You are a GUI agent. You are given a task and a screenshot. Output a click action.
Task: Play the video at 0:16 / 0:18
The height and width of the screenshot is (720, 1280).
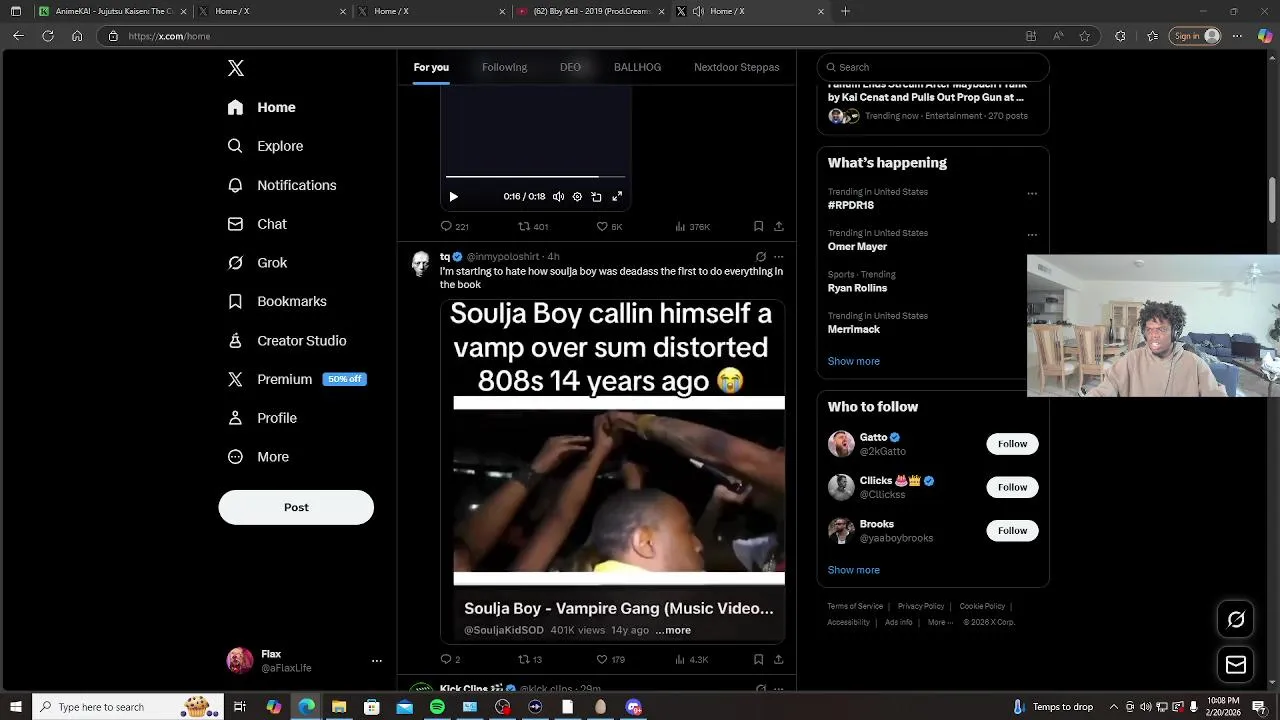pyautogui.click(x=453, y=197)
